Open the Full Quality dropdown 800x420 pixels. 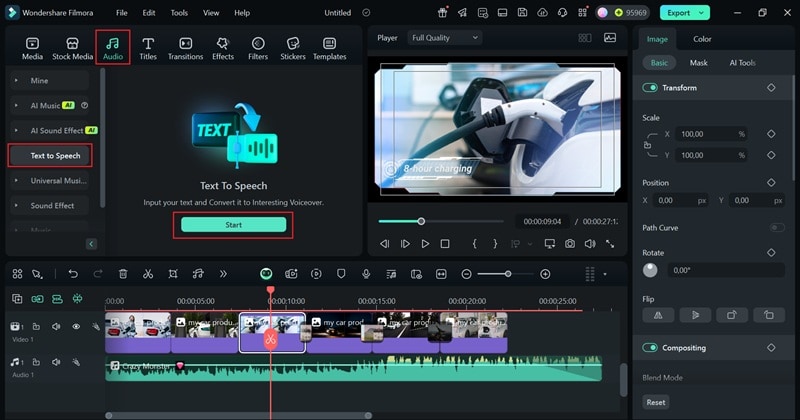click(x=444, y=38)
